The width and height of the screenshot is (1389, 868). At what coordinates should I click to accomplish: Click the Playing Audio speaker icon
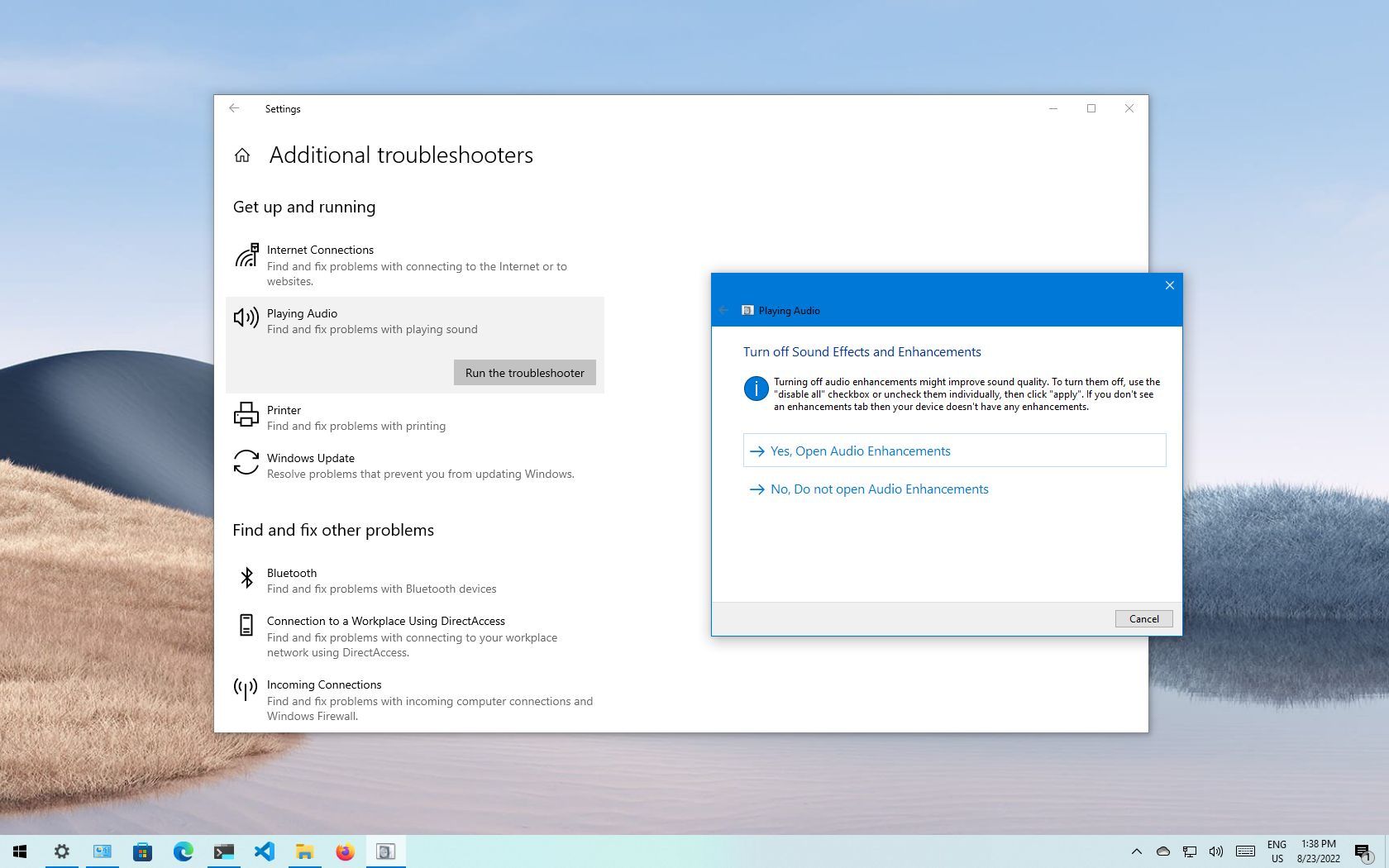[x=246, y=318]
